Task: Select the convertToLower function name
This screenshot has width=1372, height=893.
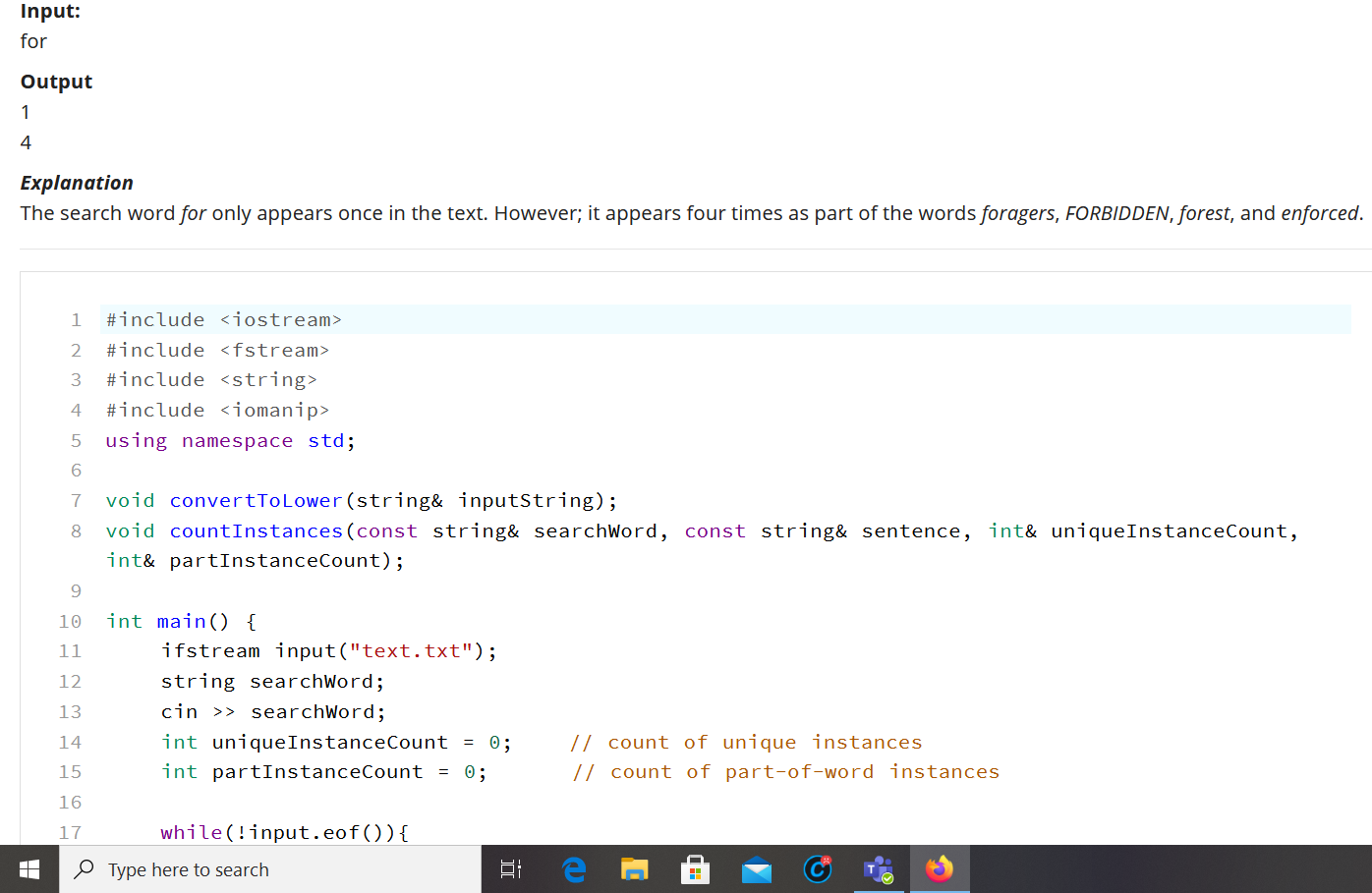Action: (x=256, y=500)
